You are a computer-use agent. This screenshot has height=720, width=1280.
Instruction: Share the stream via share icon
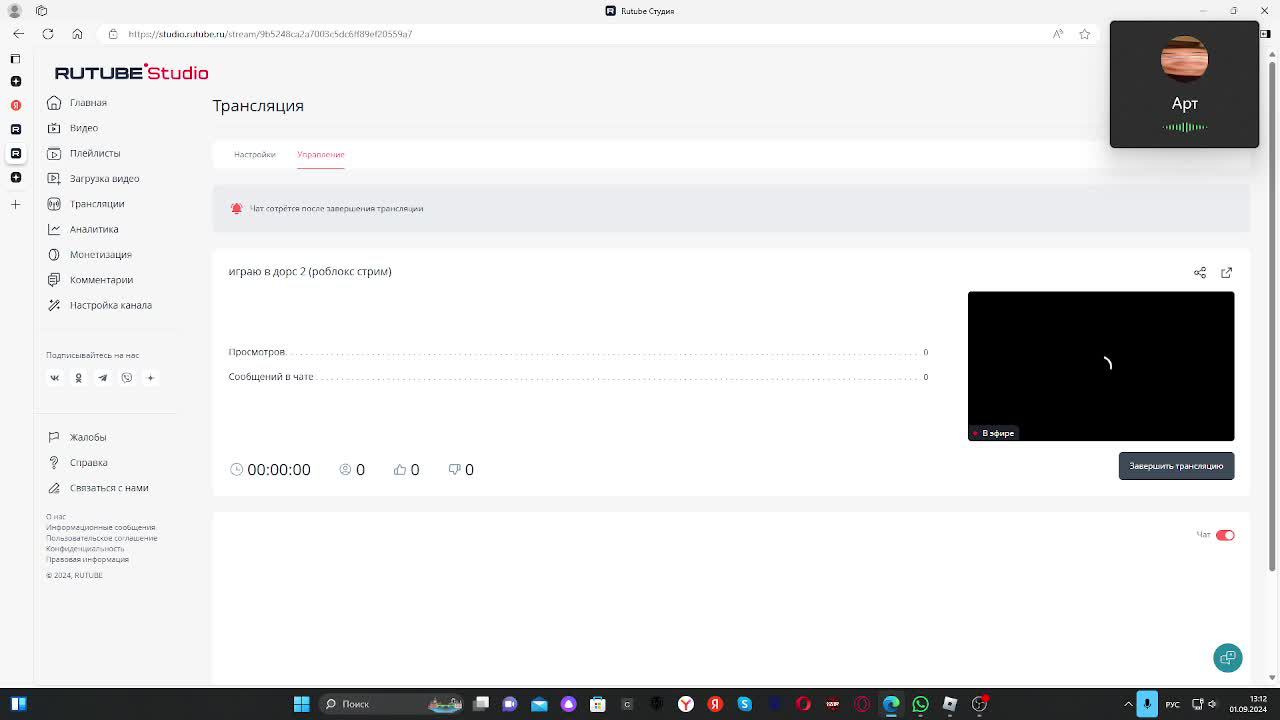click(1200, 272)
